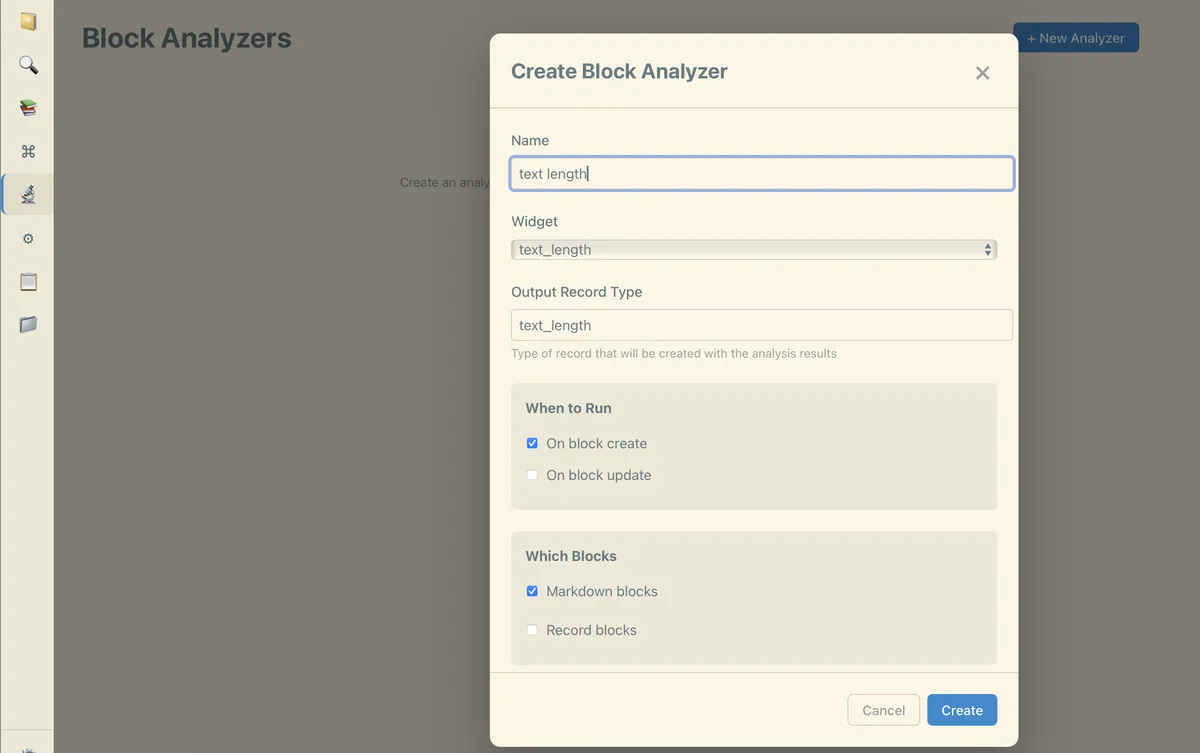Open the stacked books sidebar icon
The width and height of the screenshot is (1200, 753).
point(28,108)
